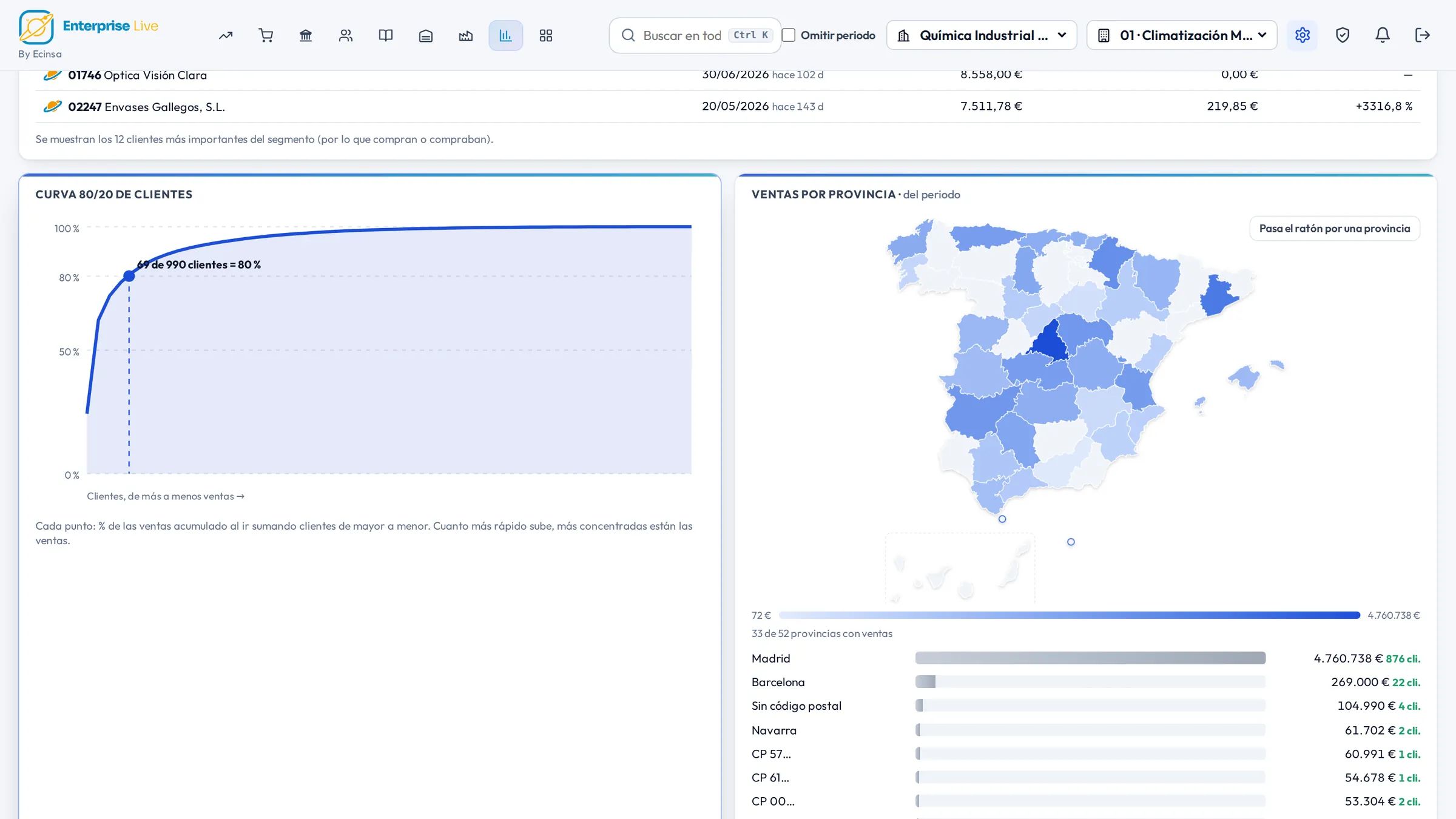
Task: Open the grid modules icon
Action: point(546,35)
